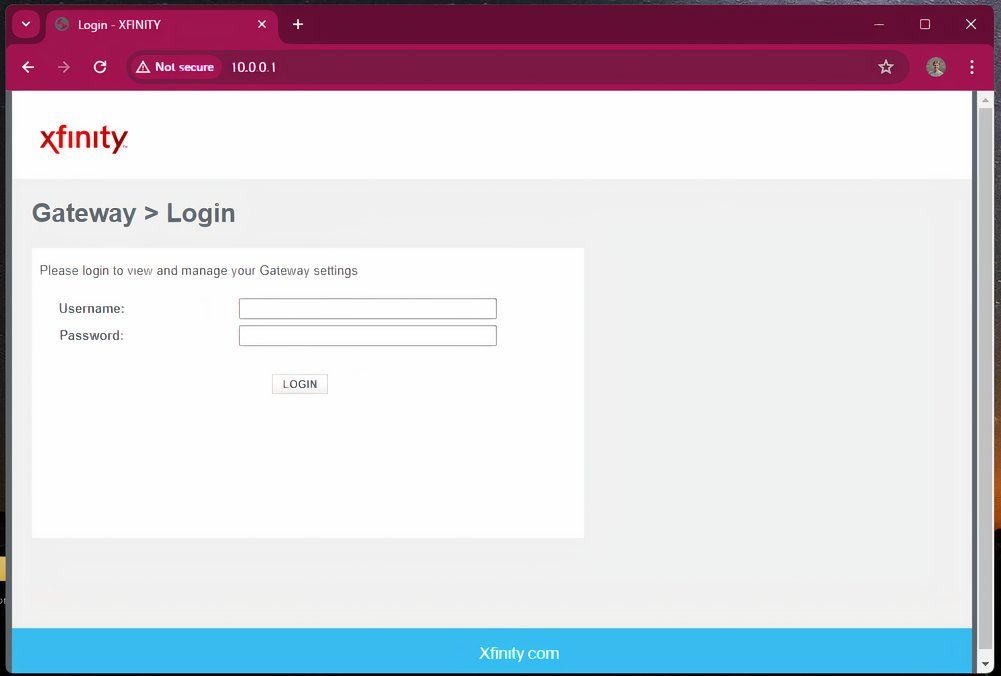1001x676 pixels.
Task: Close the Chrome window
Action: click(971, 24)
